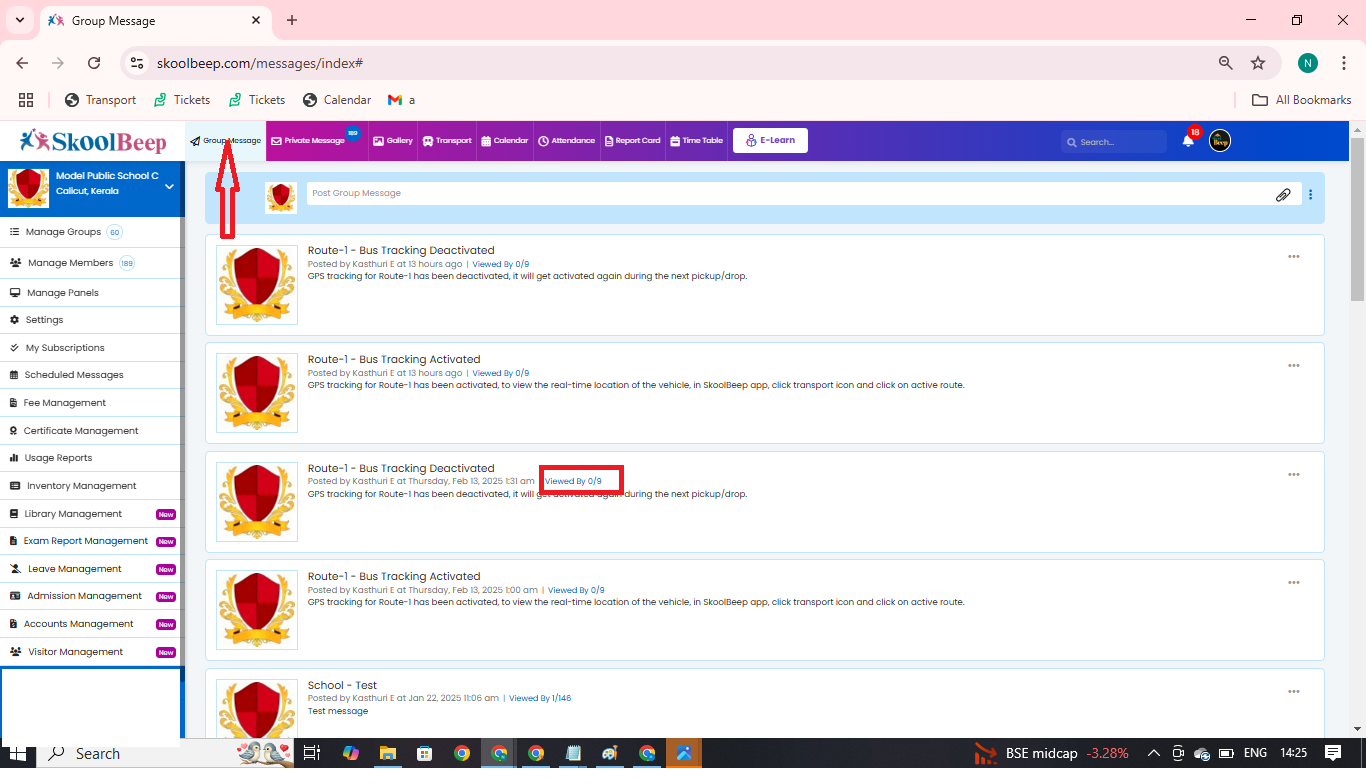The height and width of the screenshot is (784, 1366).
Task: Open options menu for School - Test post
Action: point(1294,692)
